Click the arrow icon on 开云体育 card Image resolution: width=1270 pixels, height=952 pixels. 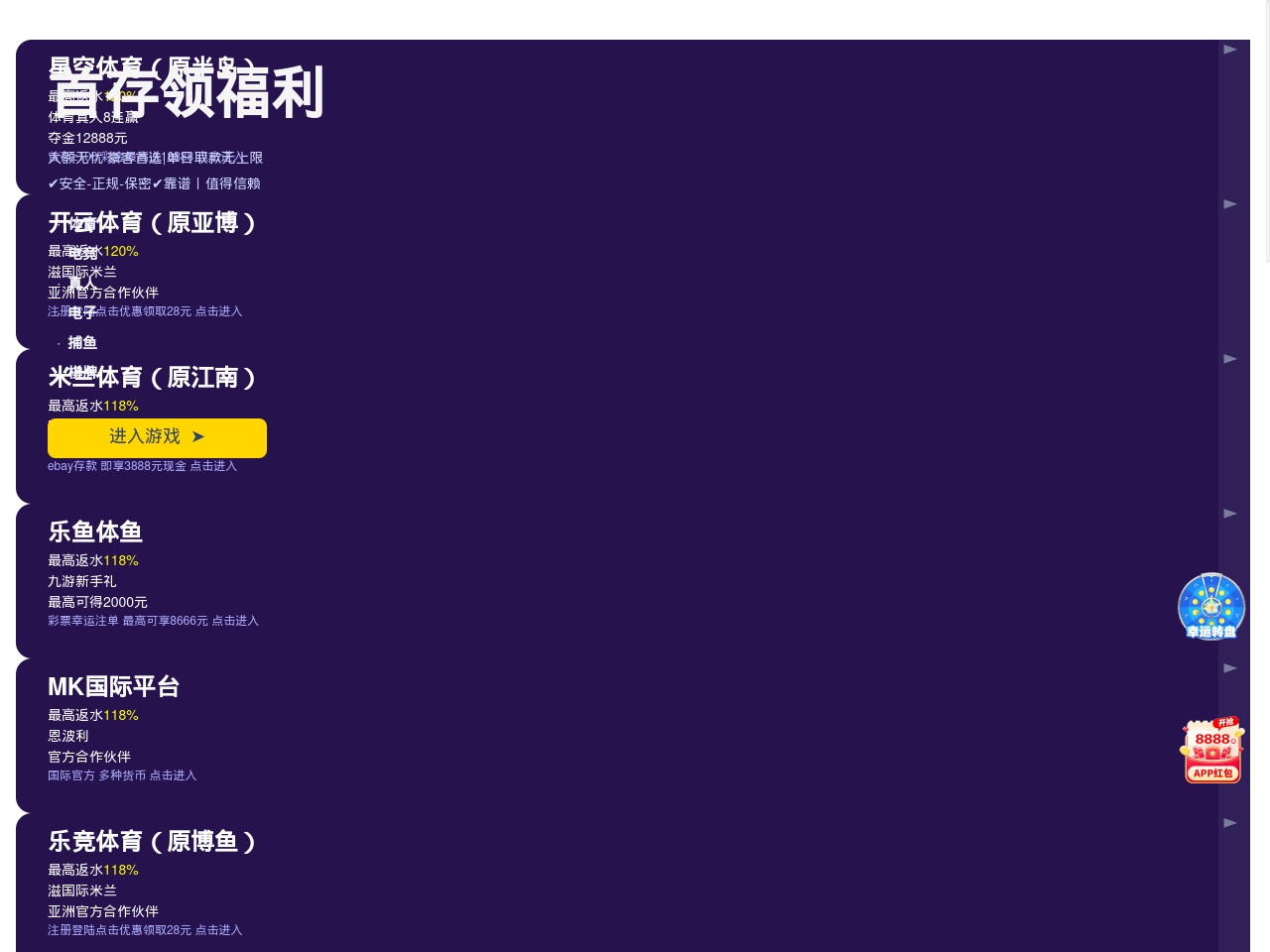1230,204
